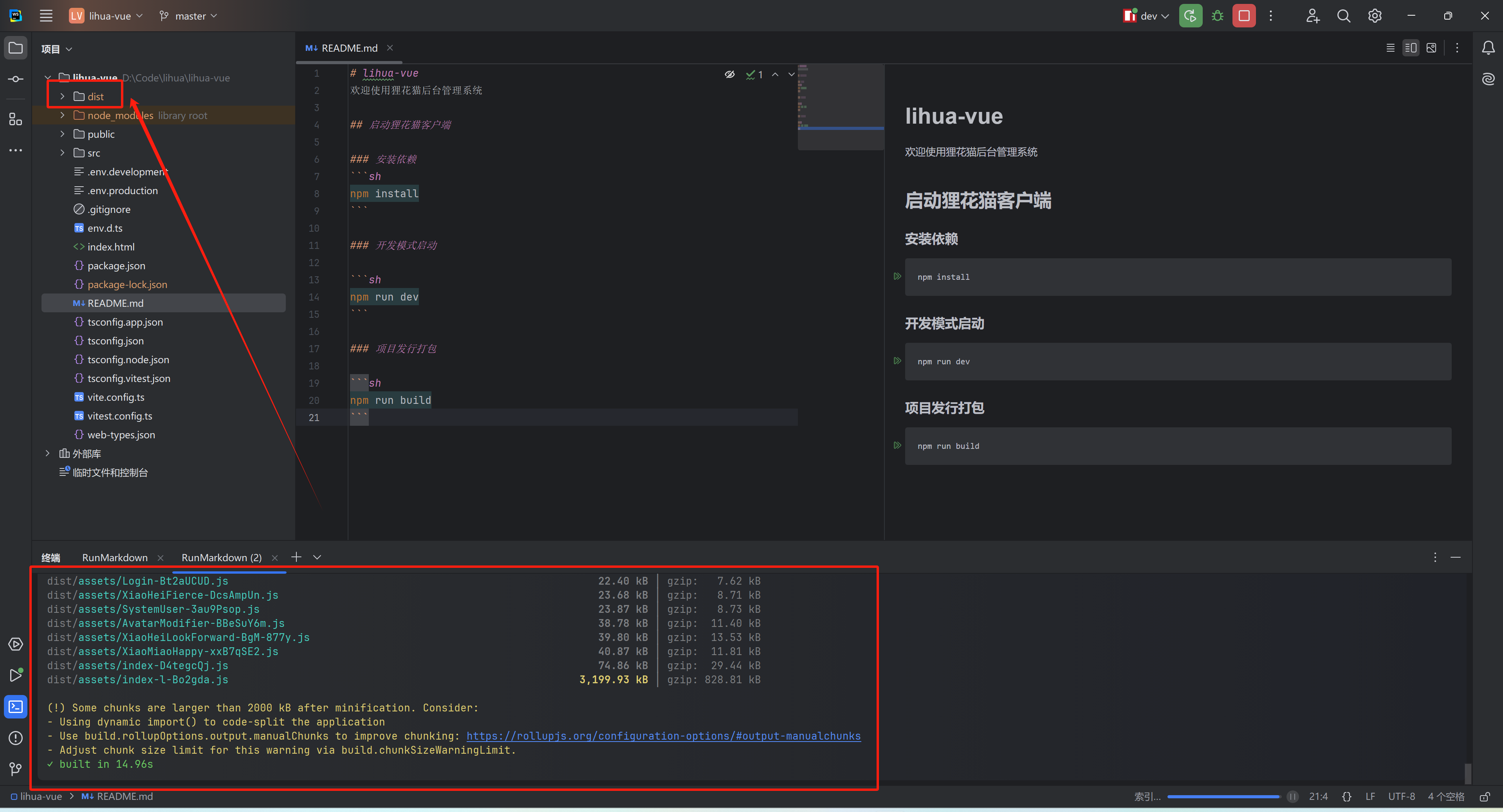Image resolution: width=1503 pixels, height=812 pixels.
Task: Open the rollupjs manualchunks link
Action: 663,736
